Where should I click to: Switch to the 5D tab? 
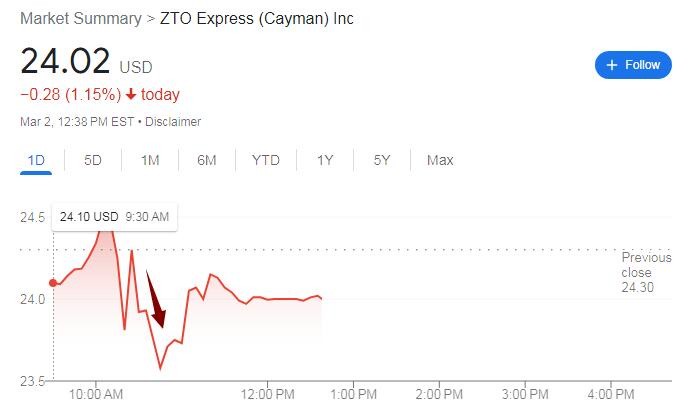tap(93, 160)
